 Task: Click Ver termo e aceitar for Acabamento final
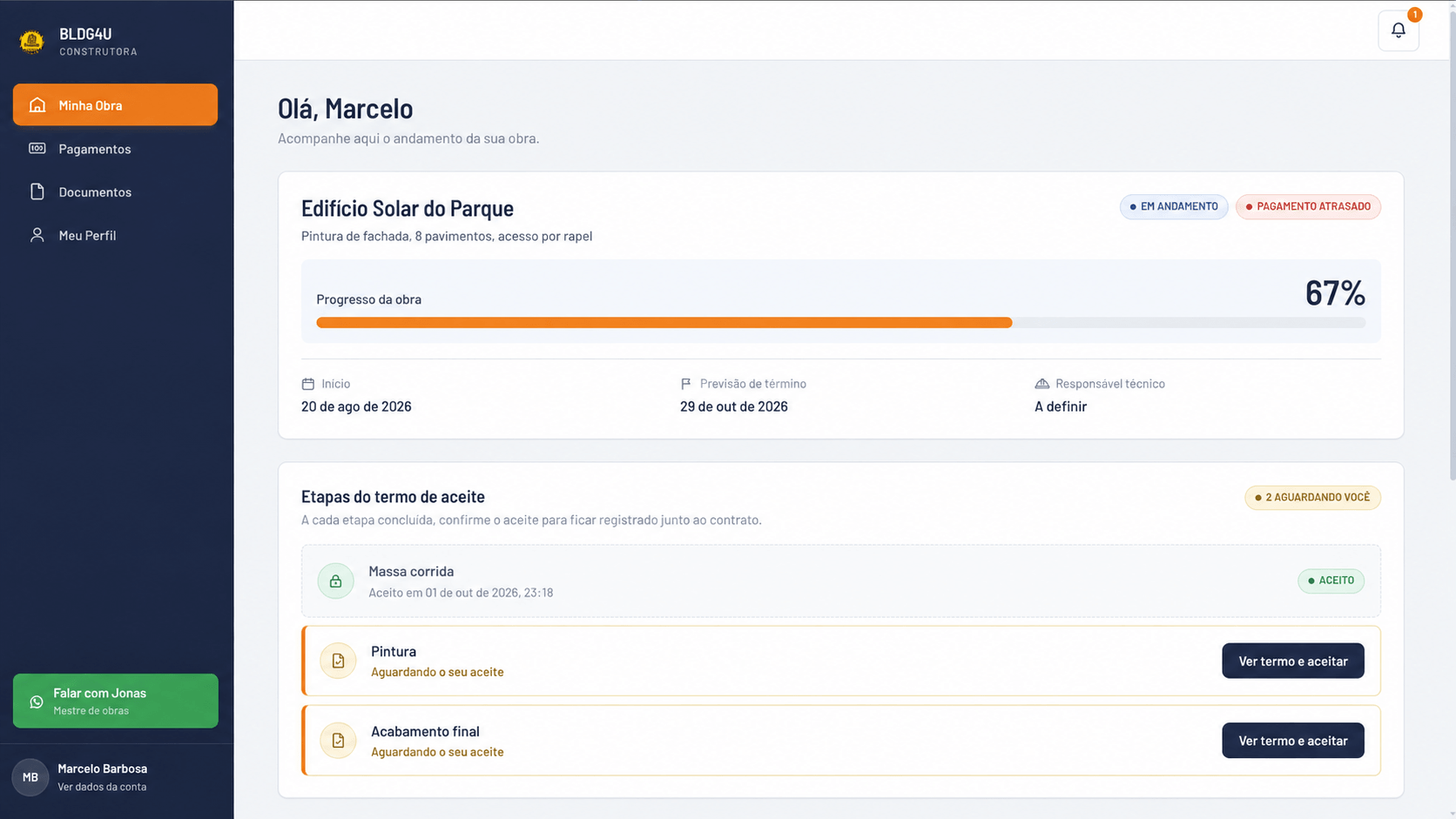tap(1292, 741)
